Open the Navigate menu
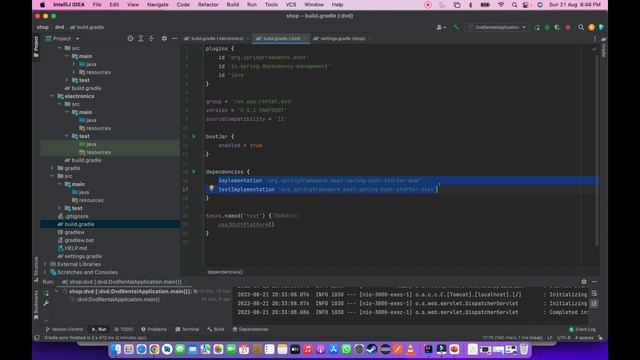 [158, 5]
